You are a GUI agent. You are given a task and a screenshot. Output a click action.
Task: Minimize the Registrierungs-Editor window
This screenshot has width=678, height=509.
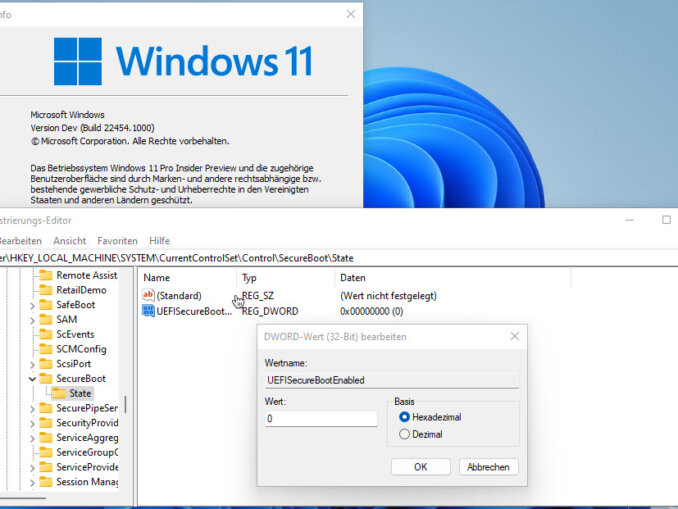(630, 220)
